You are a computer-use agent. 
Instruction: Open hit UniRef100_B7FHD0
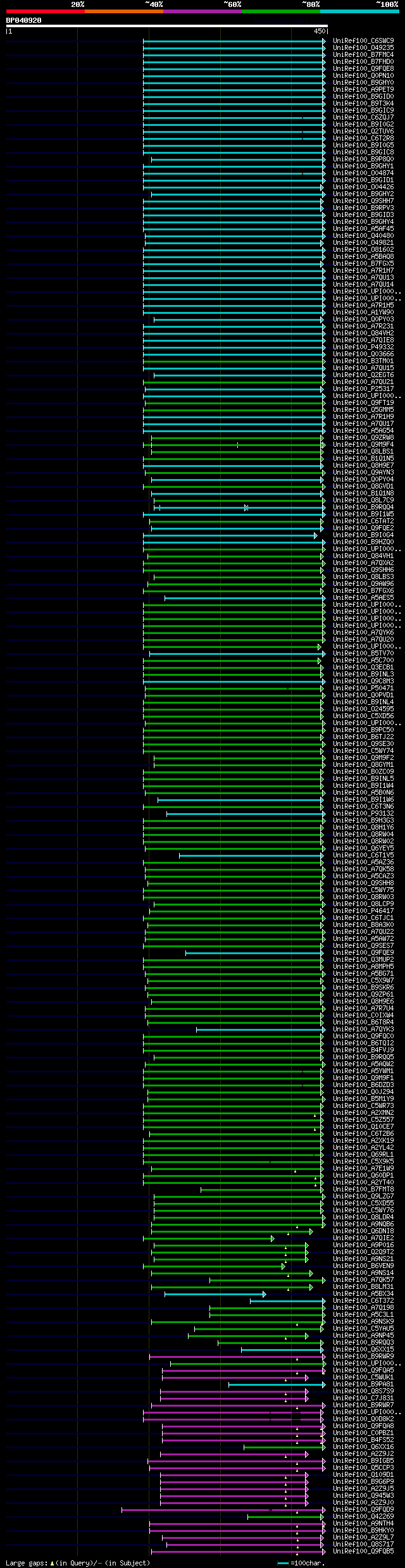(363, 61)
